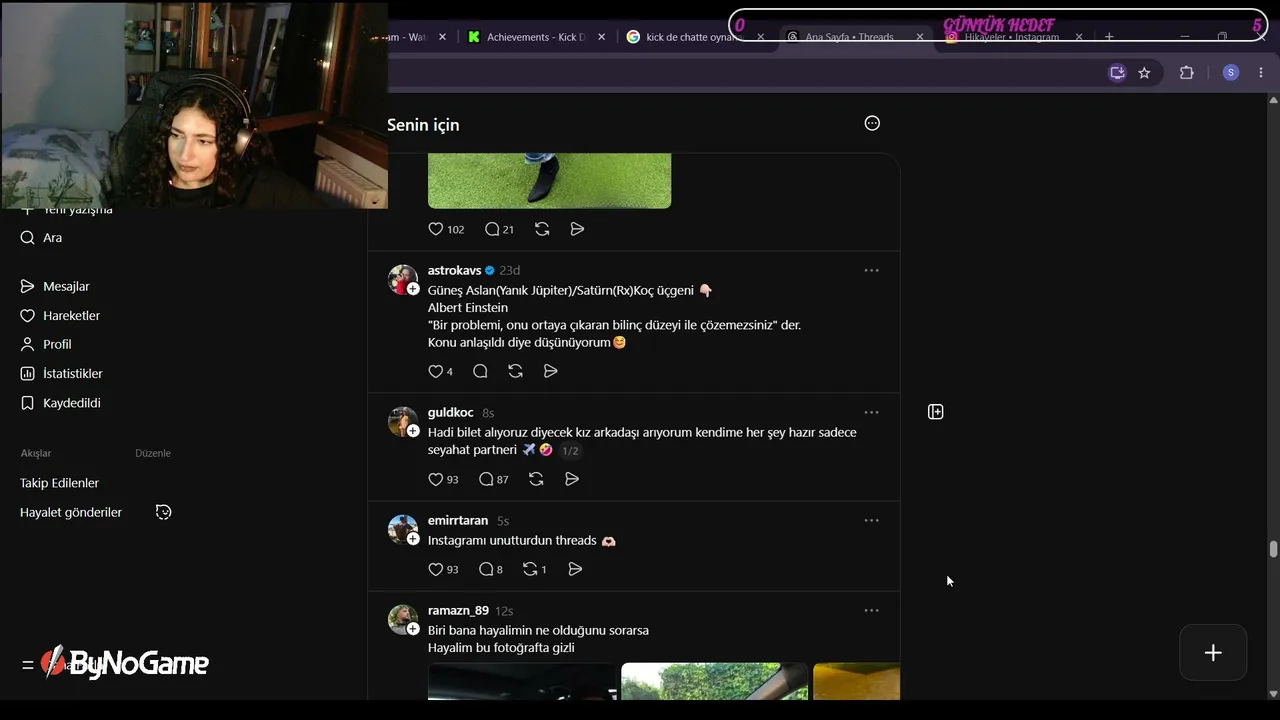
Task: Open the Ara search icon in sidebar
Action: 28,238
